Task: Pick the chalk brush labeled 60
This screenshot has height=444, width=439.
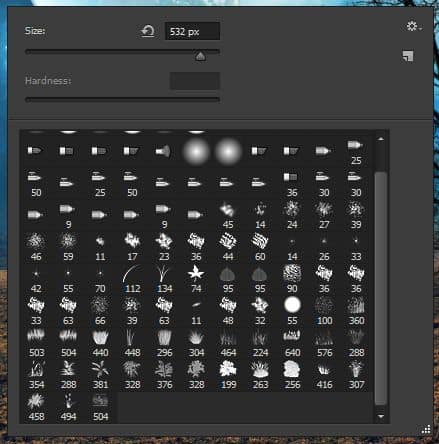Action: (260, 247)
